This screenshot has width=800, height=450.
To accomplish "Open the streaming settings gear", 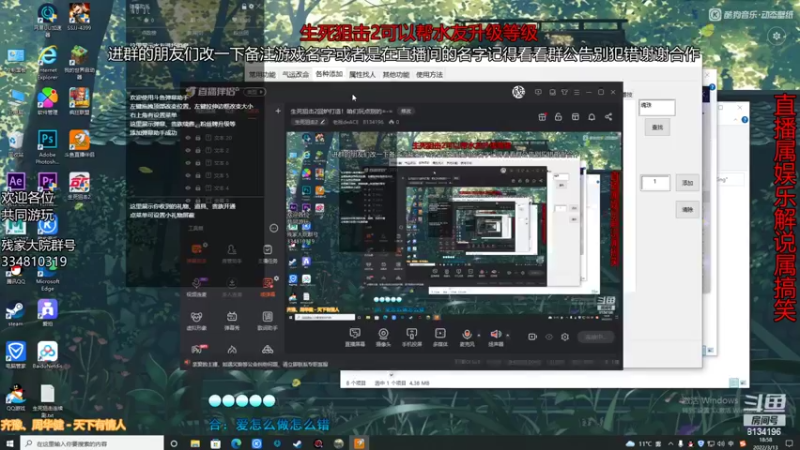I will point(565,337).
